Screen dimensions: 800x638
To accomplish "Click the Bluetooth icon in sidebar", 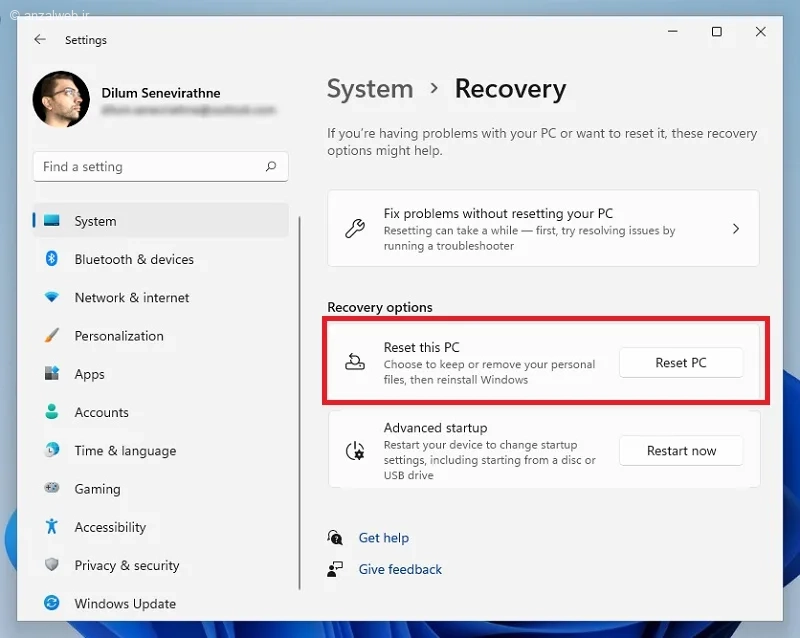I will coord(52,259).
